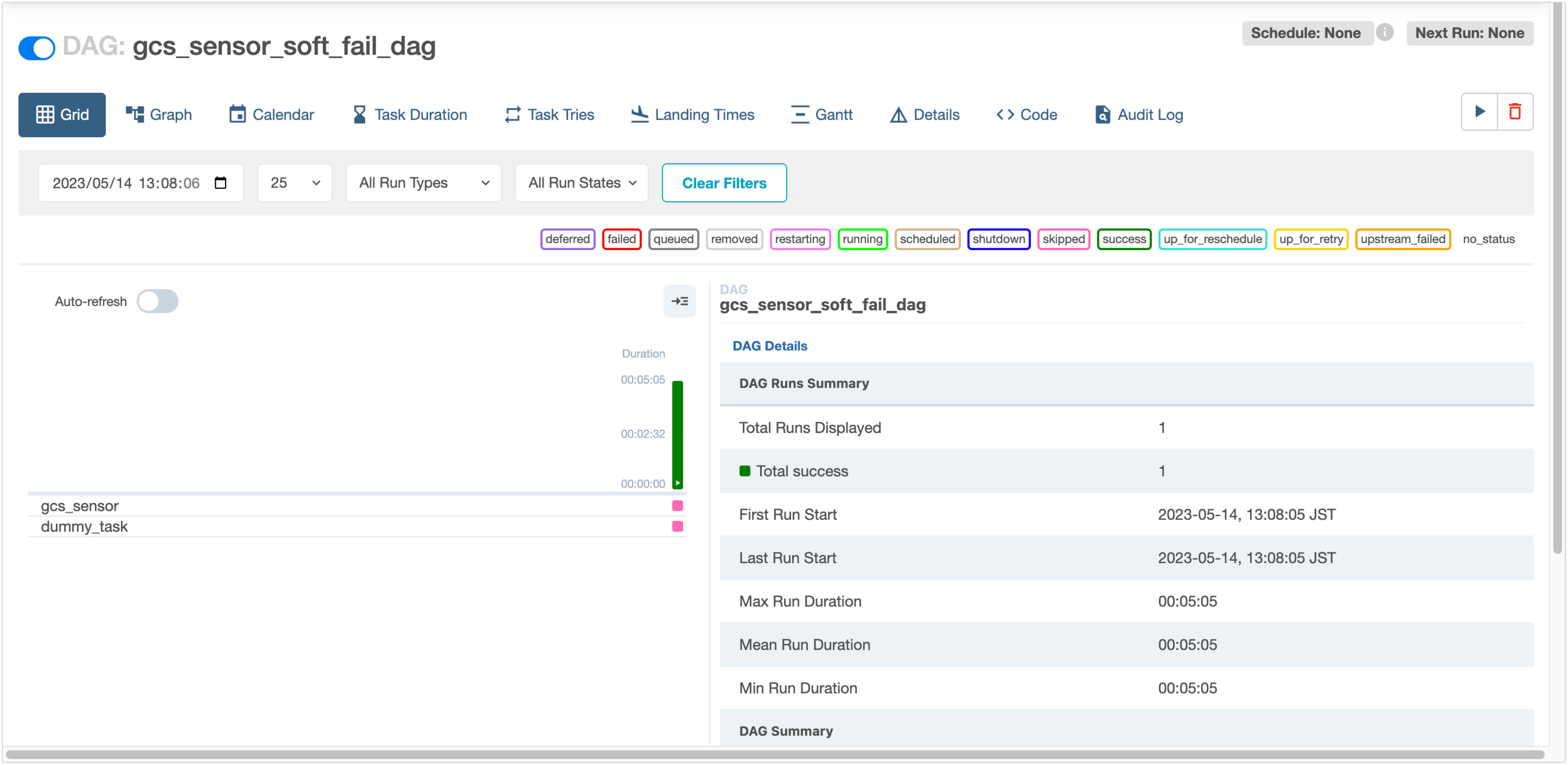Click the Next Run: None badge
1568x765 pixels.
1470,33
